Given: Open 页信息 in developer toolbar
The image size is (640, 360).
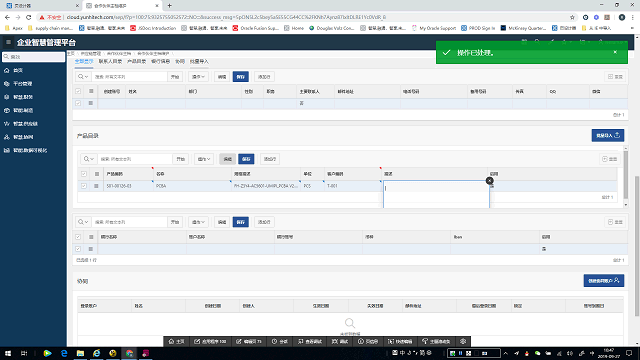Looking at the screenshot, I should [368, 341].
